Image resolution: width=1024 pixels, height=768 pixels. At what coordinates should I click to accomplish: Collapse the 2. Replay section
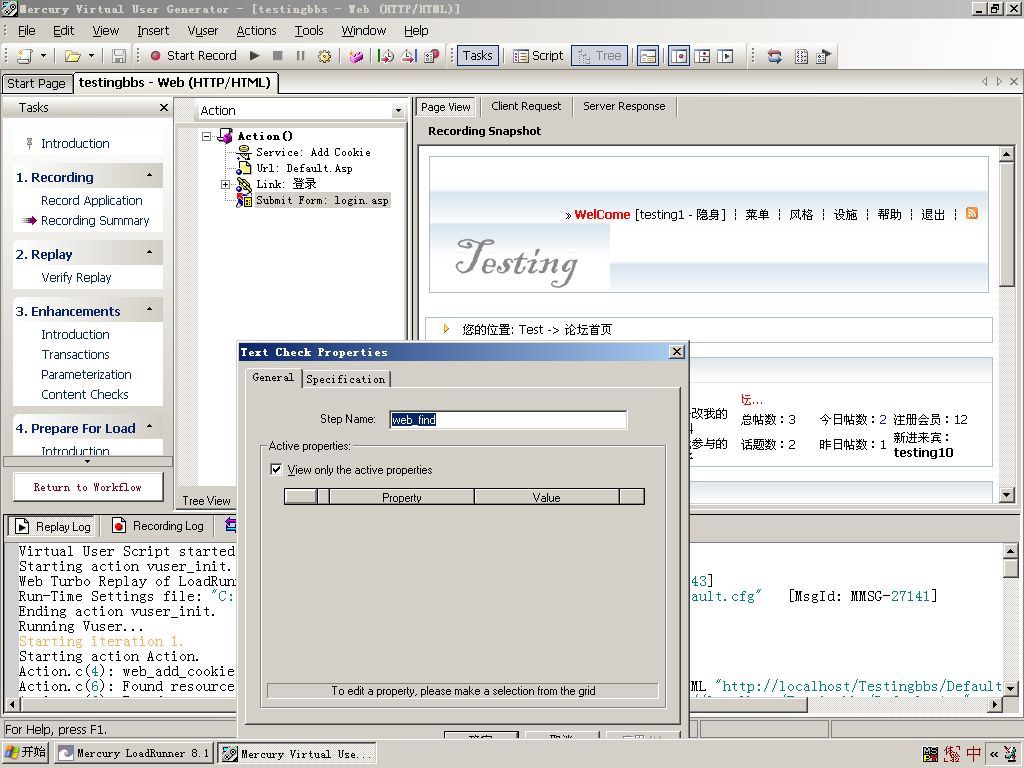150,252
